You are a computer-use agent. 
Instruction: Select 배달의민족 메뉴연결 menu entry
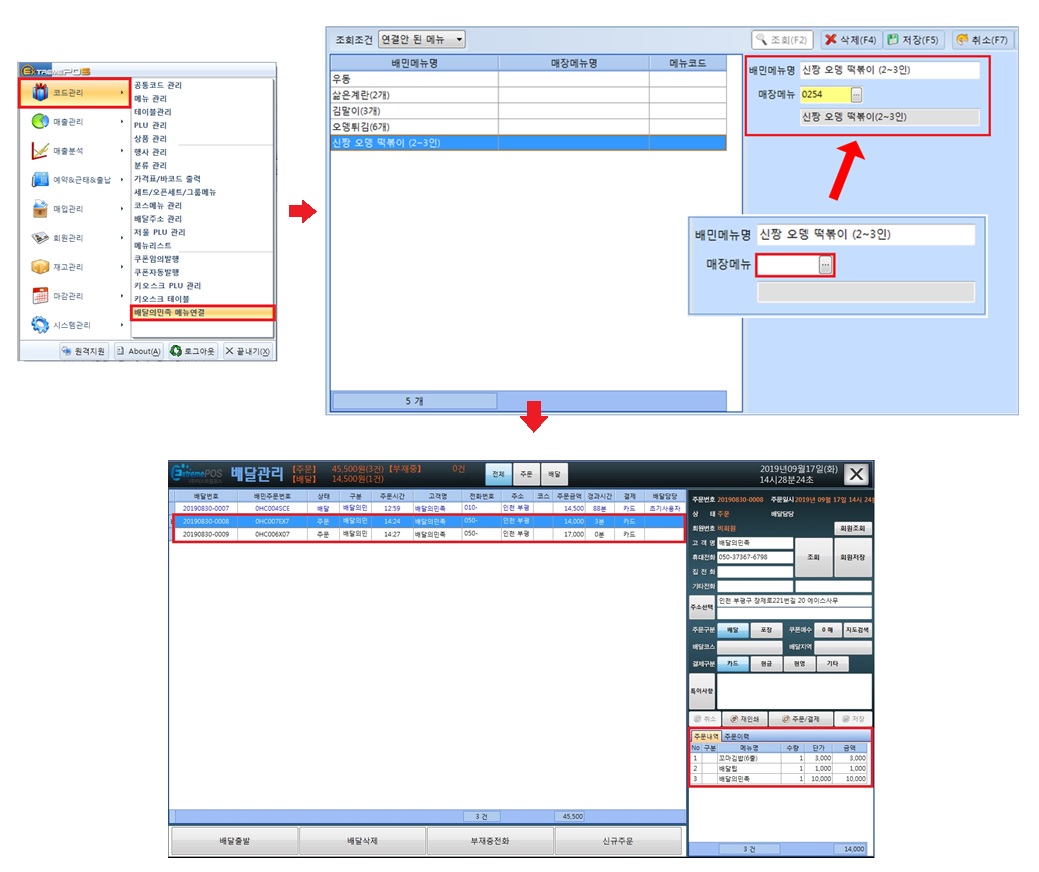[x=202, y=313]
